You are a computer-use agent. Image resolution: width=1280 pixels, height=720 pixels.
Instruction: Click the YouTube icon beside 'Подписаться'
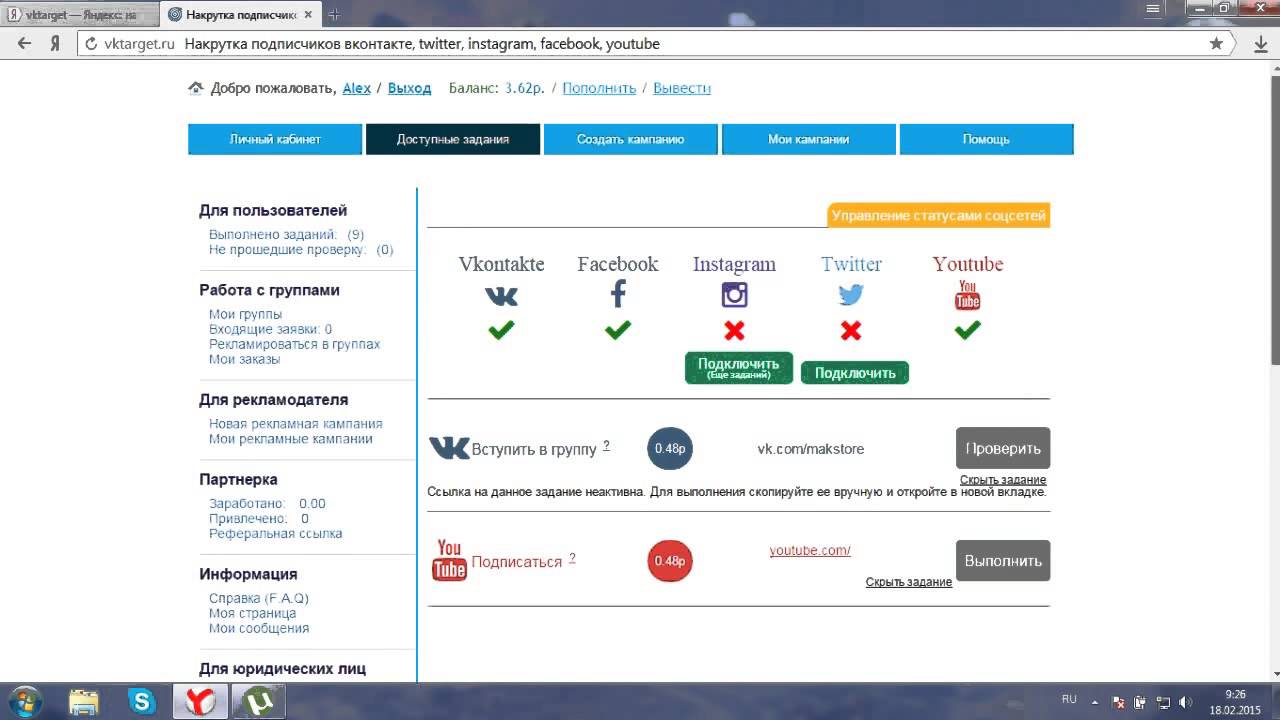coord(449,560)
